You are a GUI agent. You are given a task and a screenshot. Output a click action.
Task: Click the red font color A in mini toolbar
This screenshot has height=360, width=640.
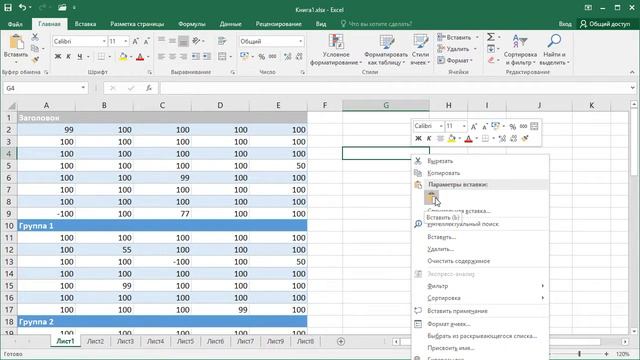(468, 139)
